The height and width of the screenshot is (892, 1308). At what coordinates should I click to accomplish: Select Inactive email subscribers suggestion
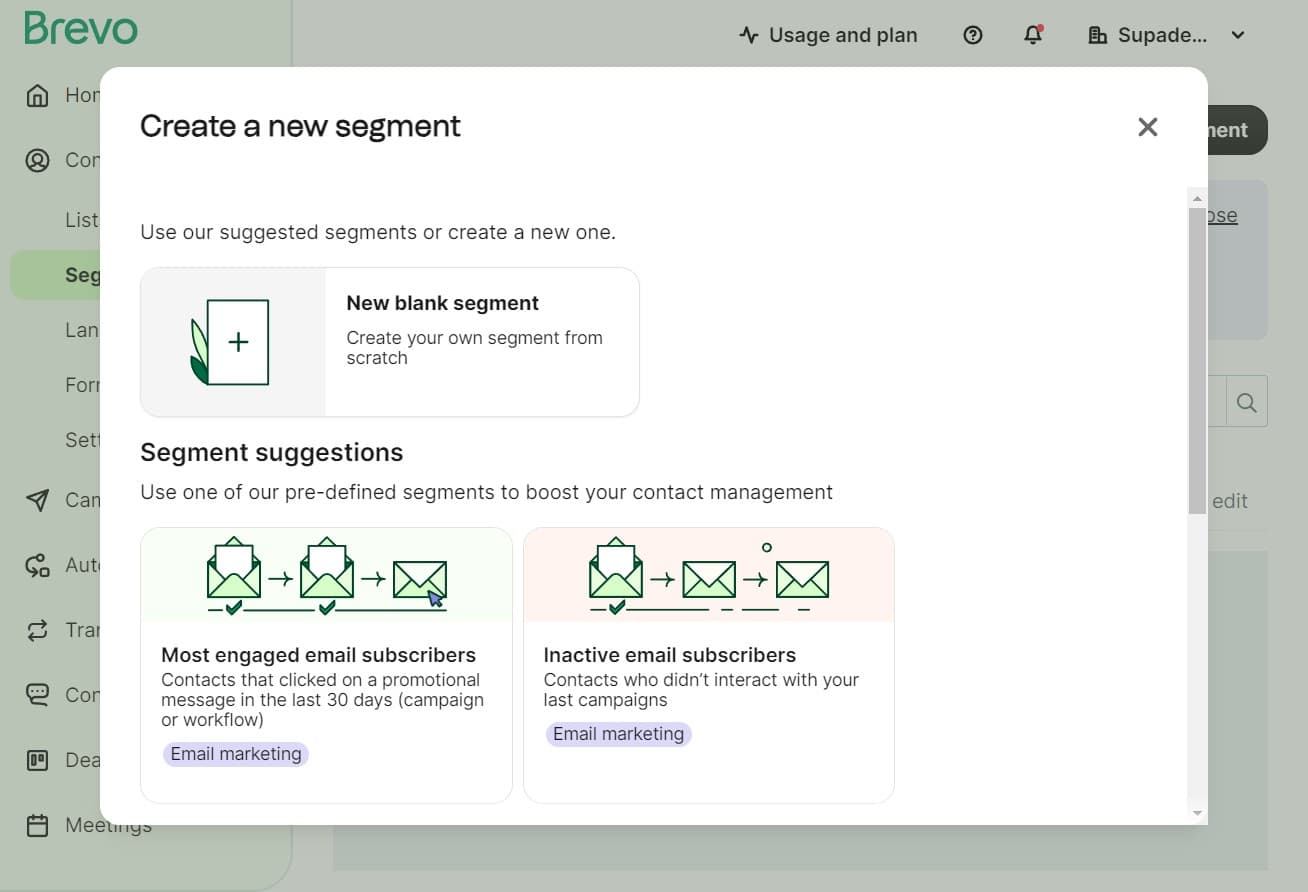(x=708, y=665)
